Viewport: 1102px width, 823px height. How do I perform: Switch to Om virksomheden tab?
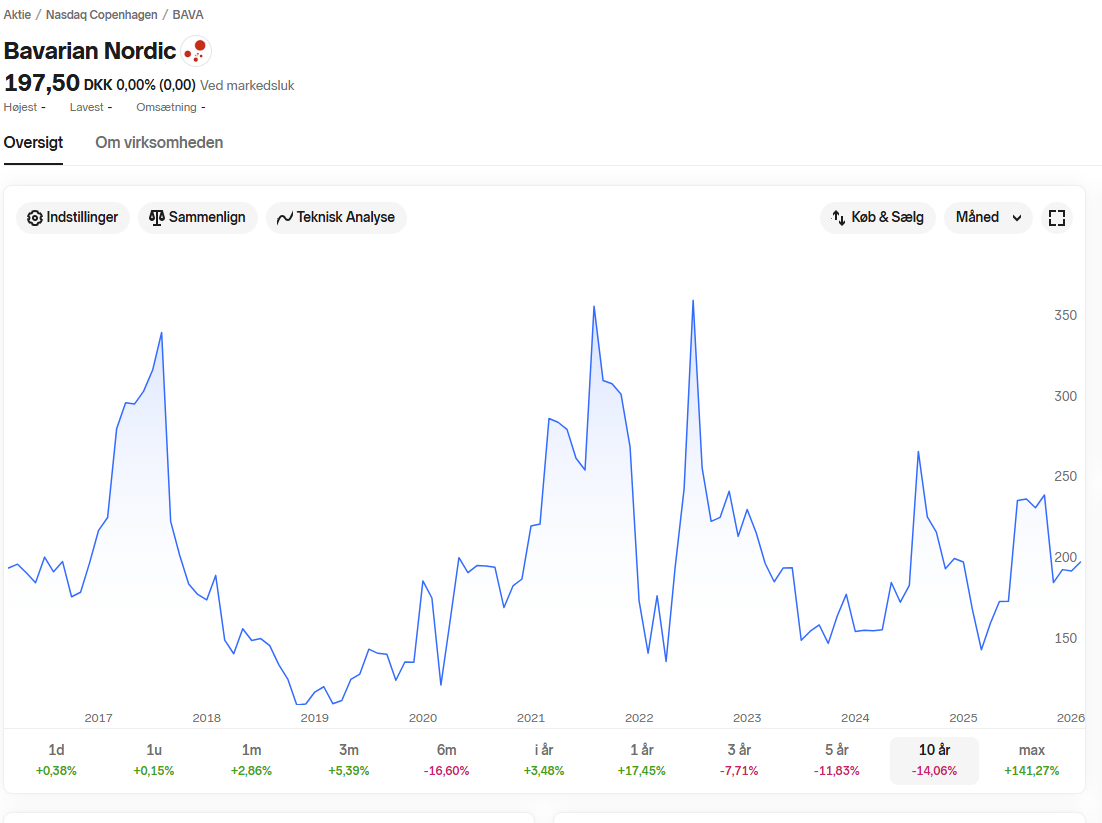[x=160, y=143]
